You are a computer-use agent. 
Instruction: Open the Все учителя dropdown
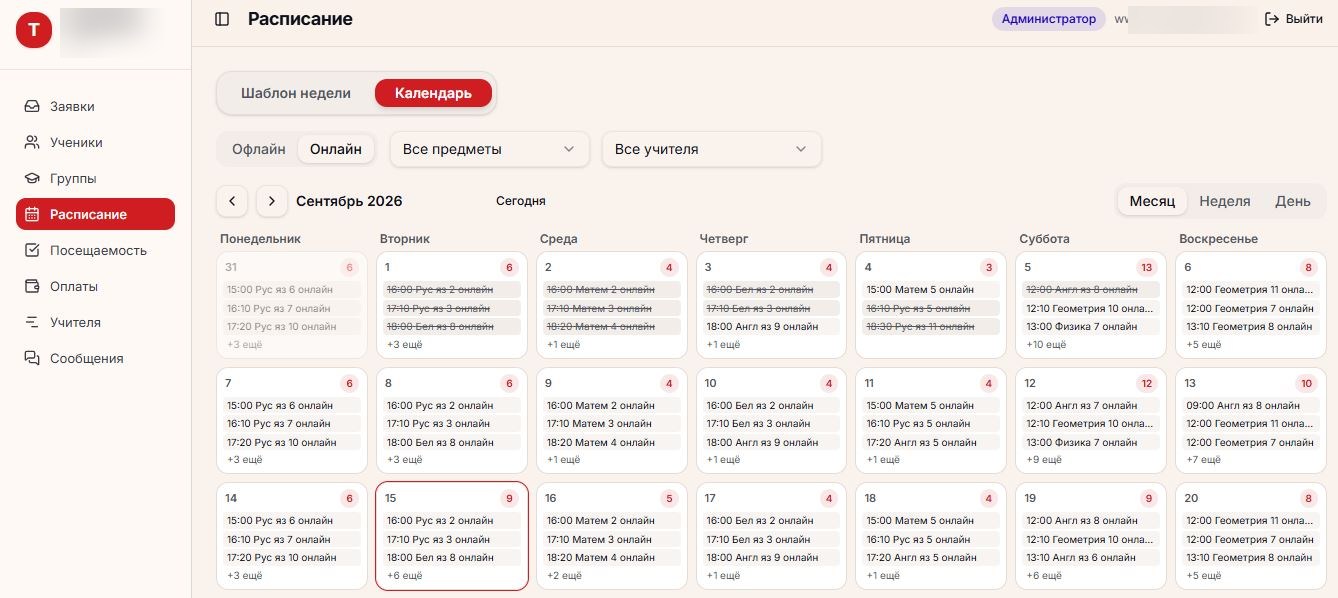(x=711, y=149)
